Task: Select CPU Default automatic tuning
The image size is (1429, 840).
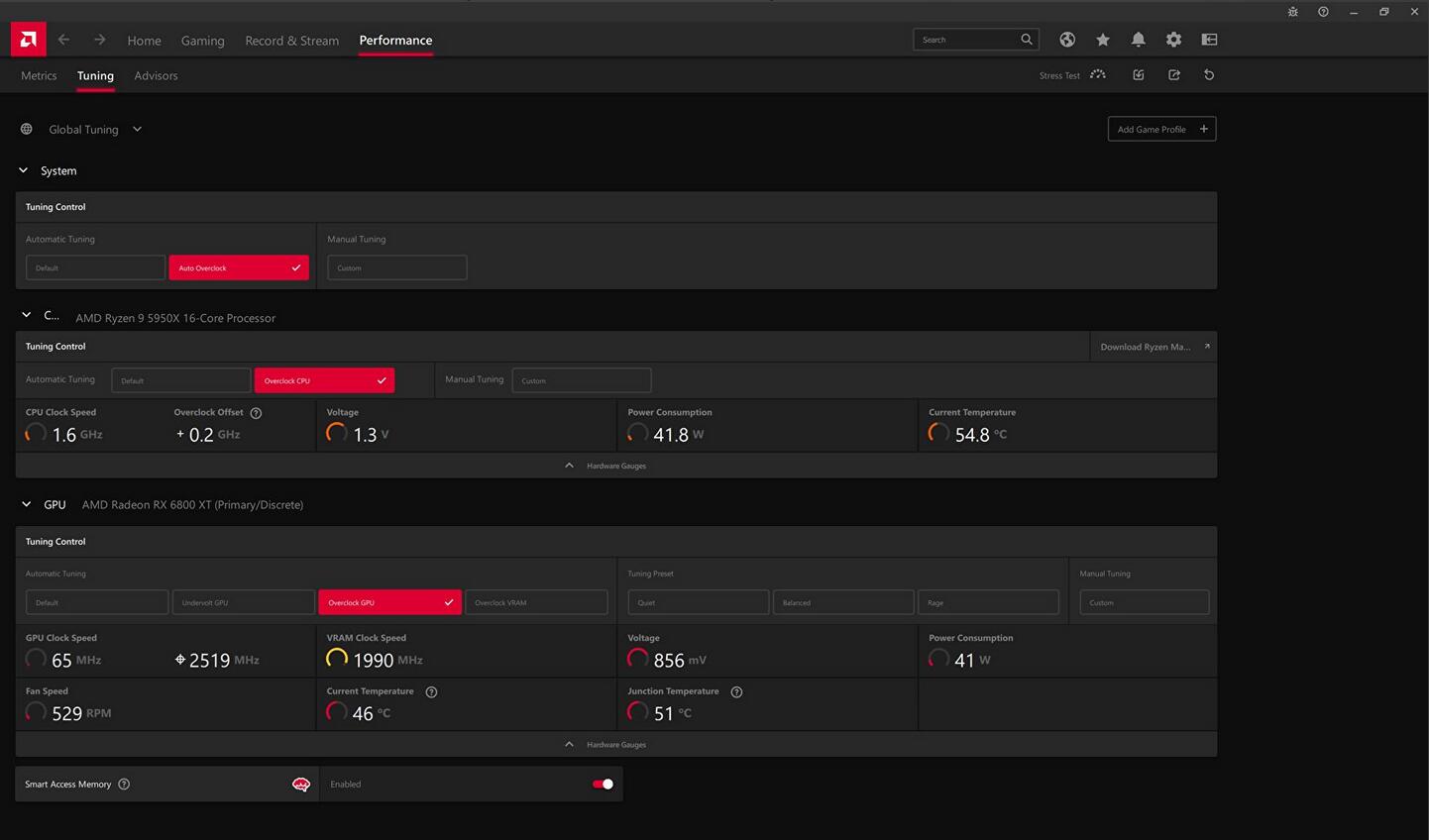Action: tap(181, 380)
